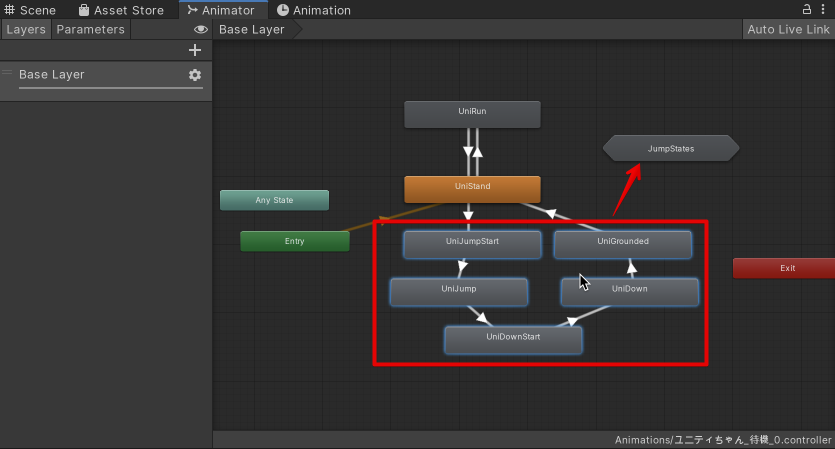Open the Asset Store tab
Screen dimensions: 835x449
click(121, 10)
